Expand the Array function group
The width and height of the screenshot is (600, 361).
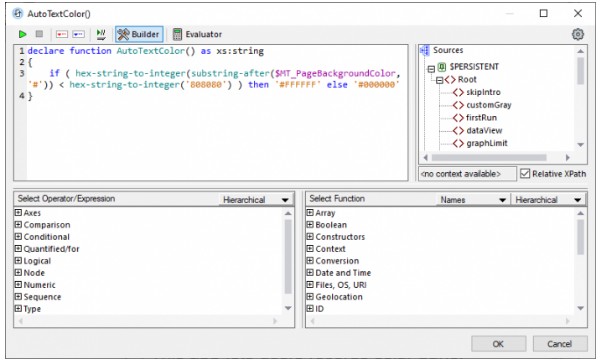310,212
